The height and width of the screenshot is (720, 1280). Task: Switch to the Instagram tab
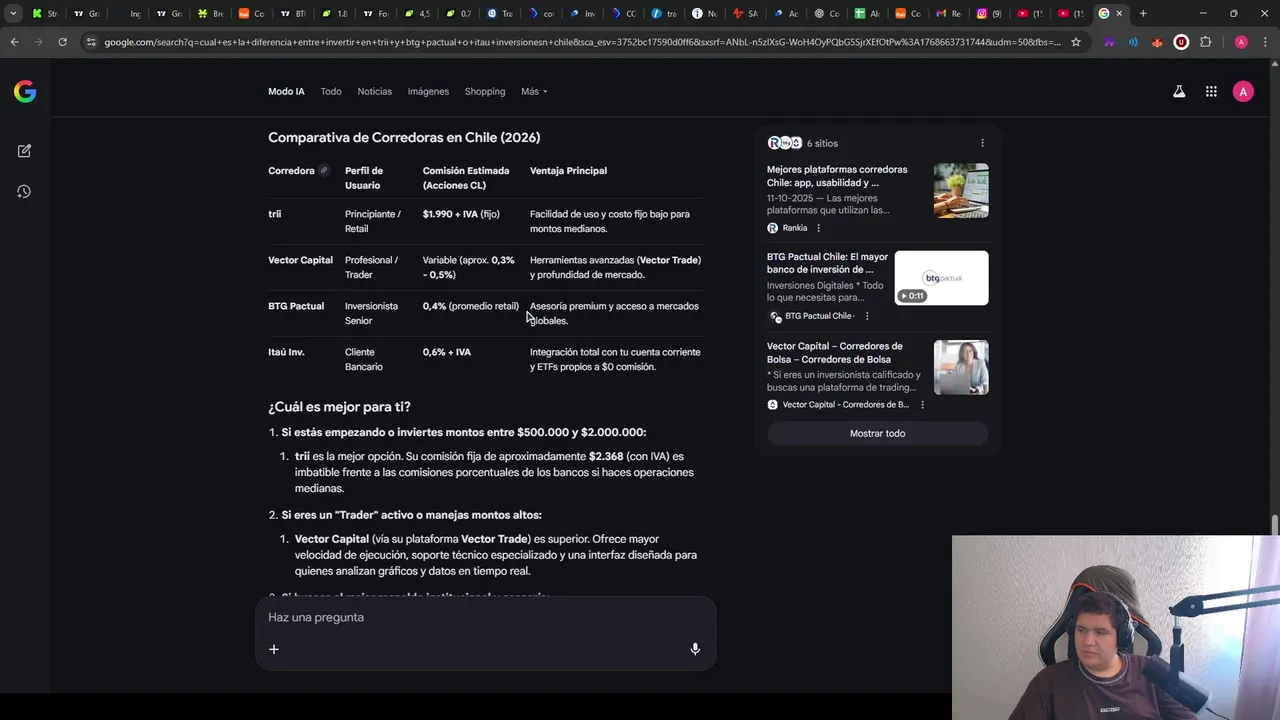[987, 13]
